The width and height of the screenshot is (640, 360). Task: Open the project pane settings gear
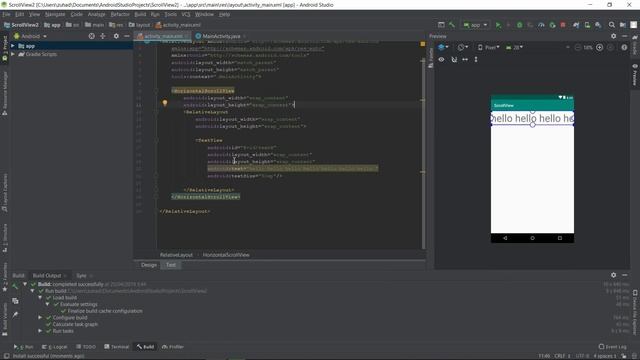point(116,36)
